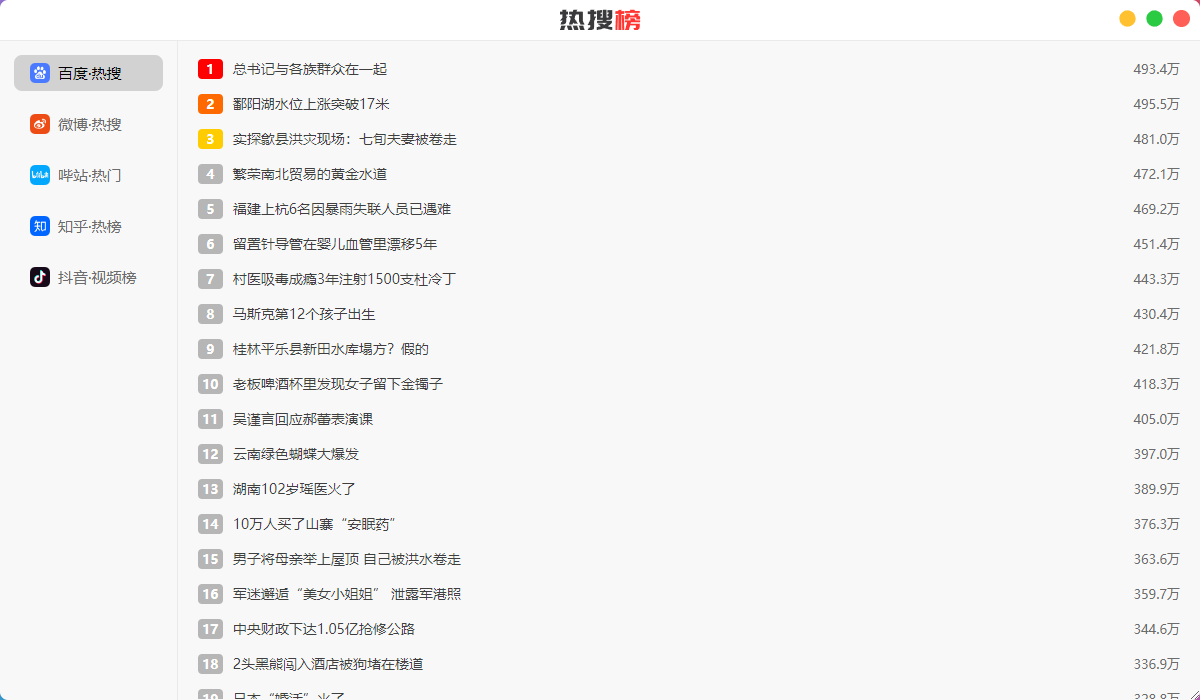The width and height of the screenshot is (1200, 700).
Task: Click the Weibo 热搜 icon in sidebar
Action: pos(41,124)
